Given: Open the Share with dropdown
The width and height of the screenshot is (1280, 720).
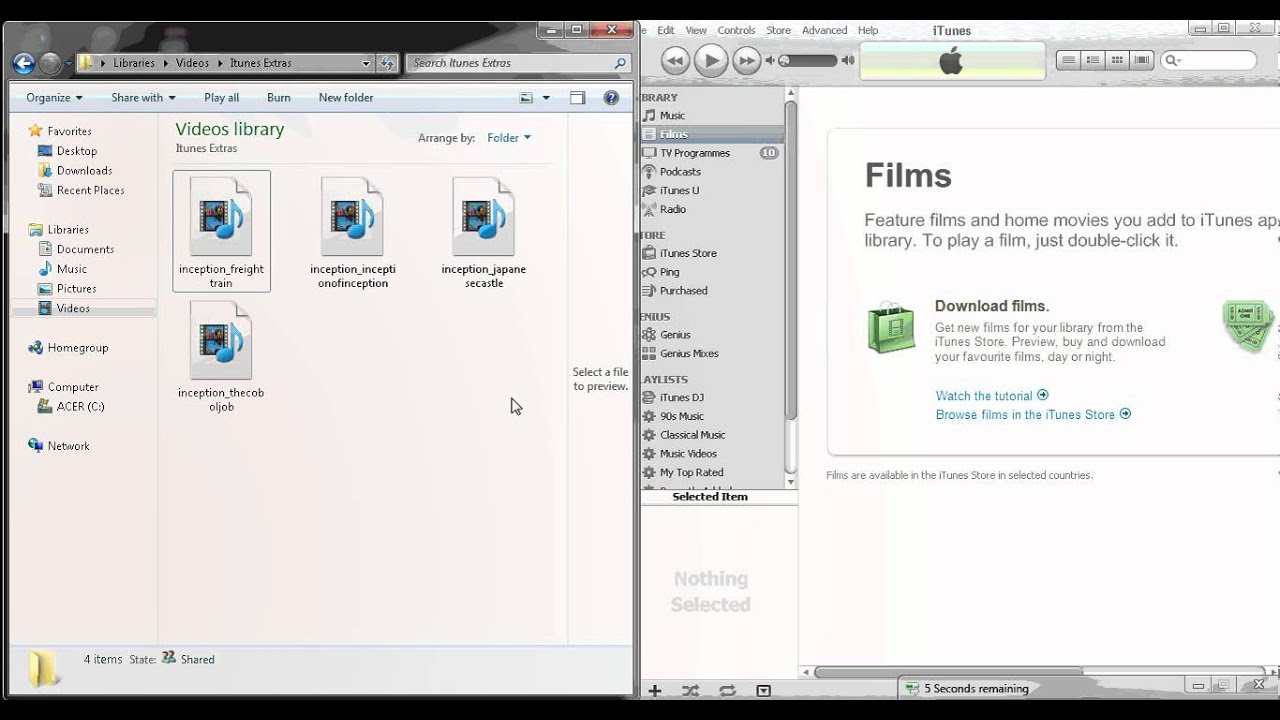Looking at the screenshot, I should click(x=143, y=98).
